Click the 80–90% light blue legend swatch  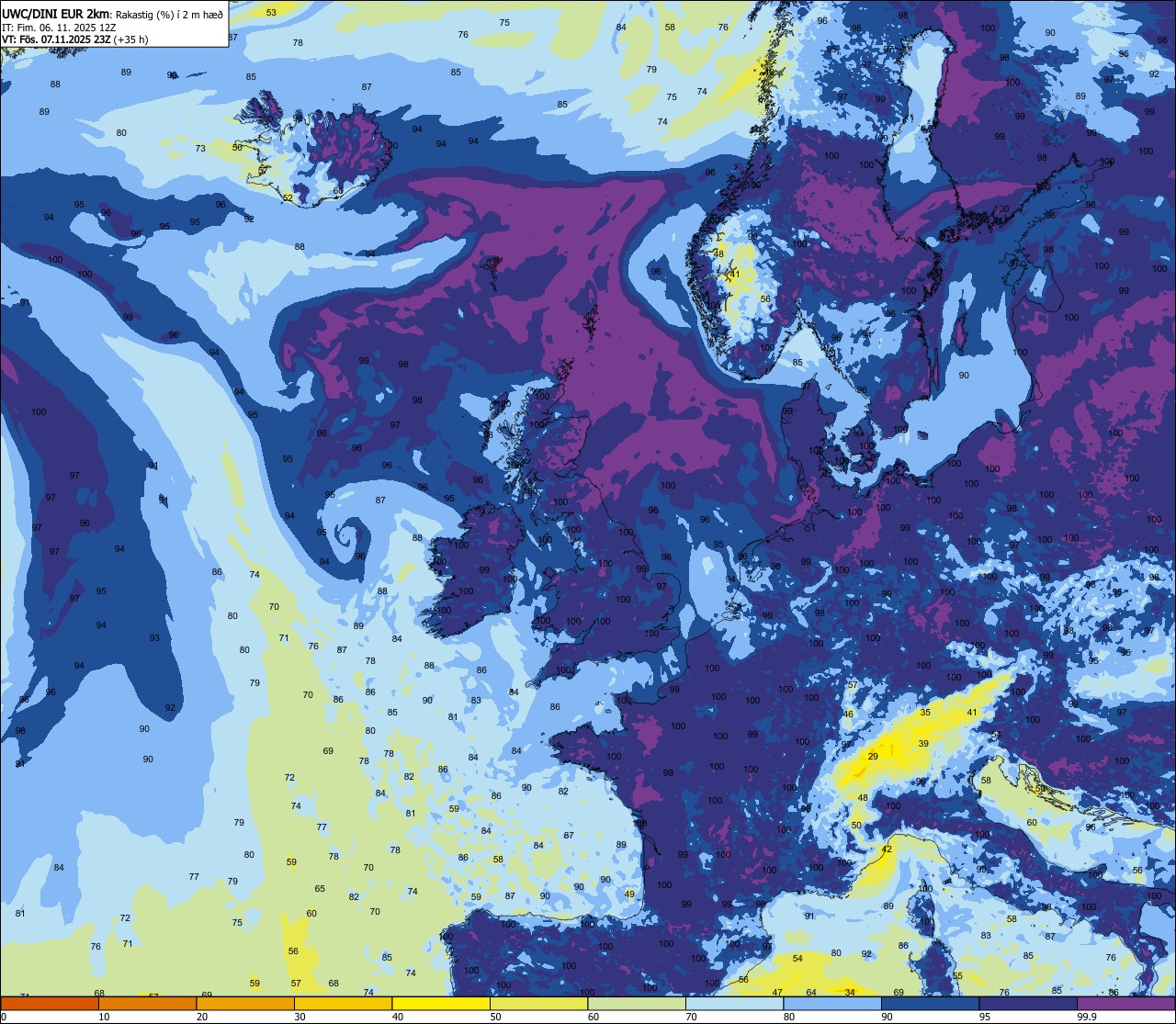[x=832, y=1004]
